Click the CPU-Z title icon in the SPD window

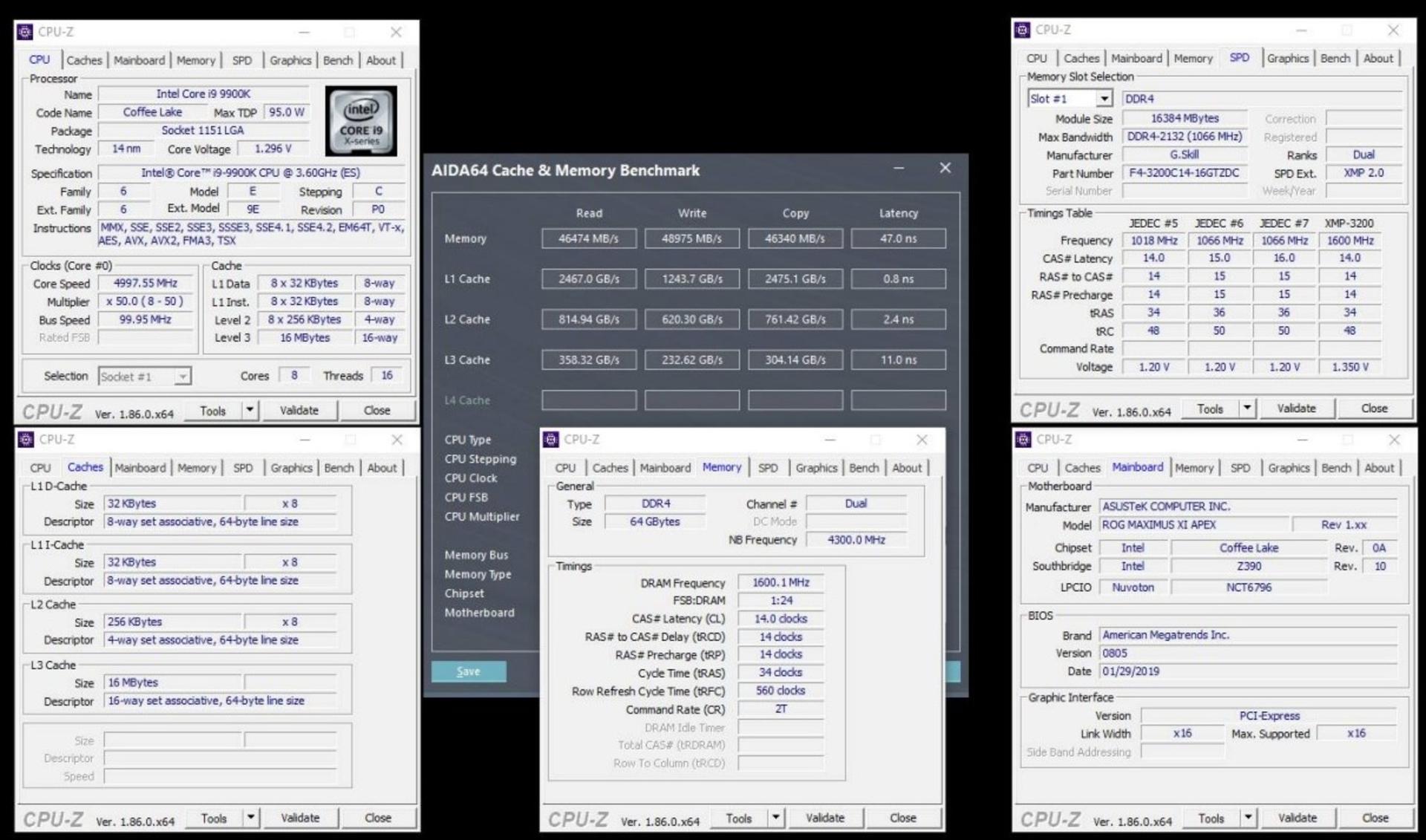pos(1023,30)
